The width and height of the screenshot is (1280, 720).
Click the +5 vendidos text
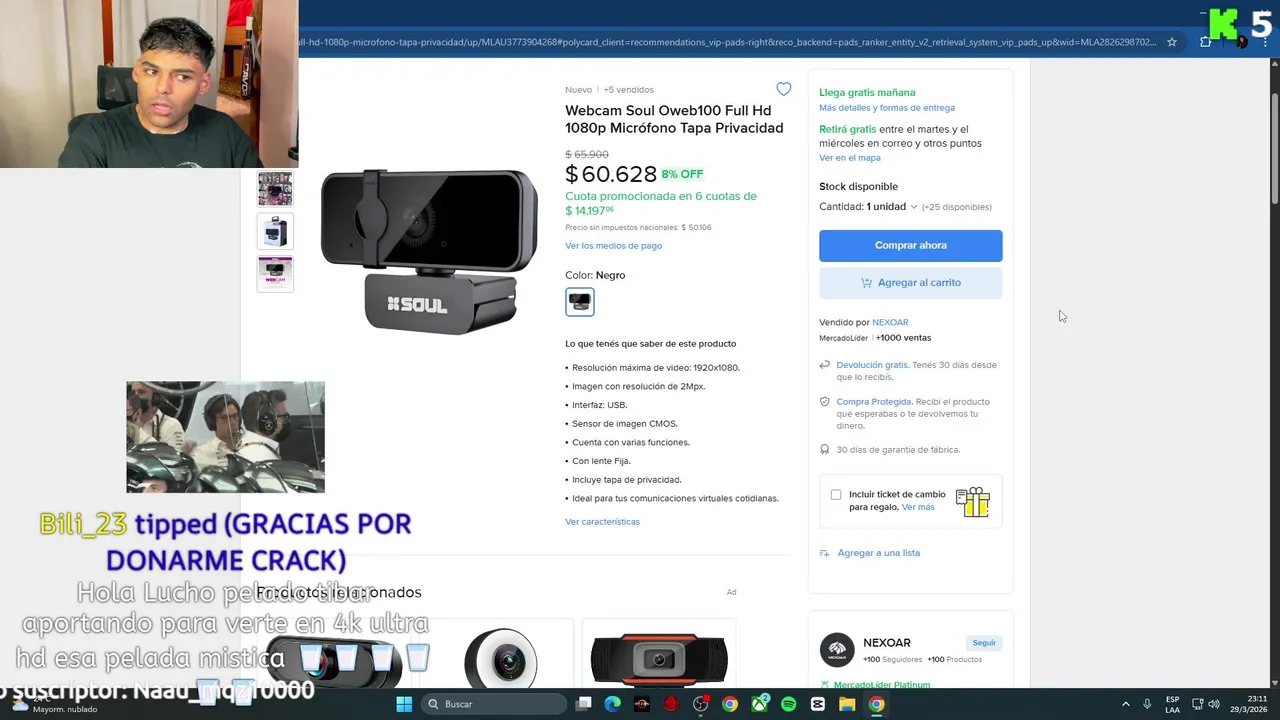tap(628, 90)
